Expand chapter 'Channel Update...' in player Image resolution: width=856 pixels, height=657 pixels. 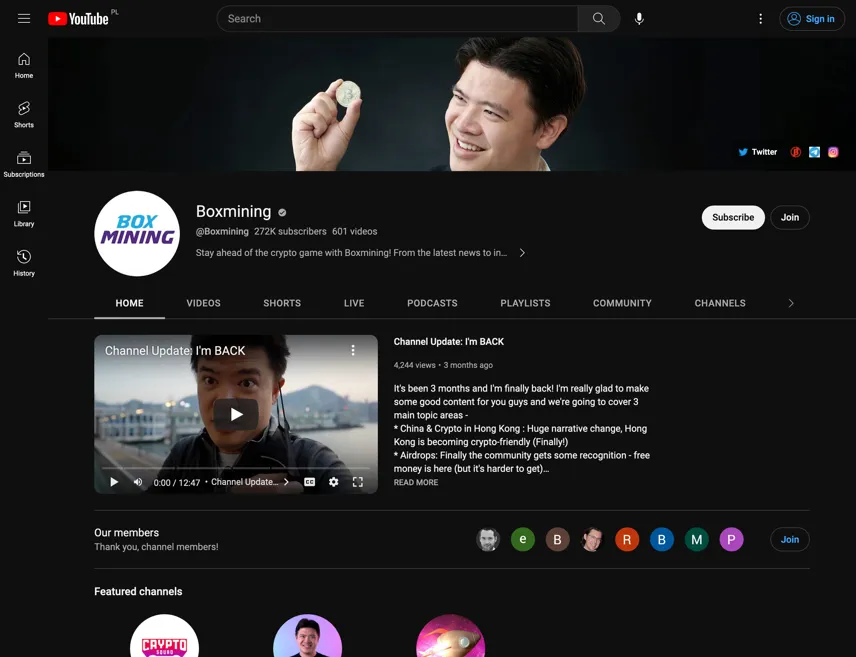click(250, 482)
